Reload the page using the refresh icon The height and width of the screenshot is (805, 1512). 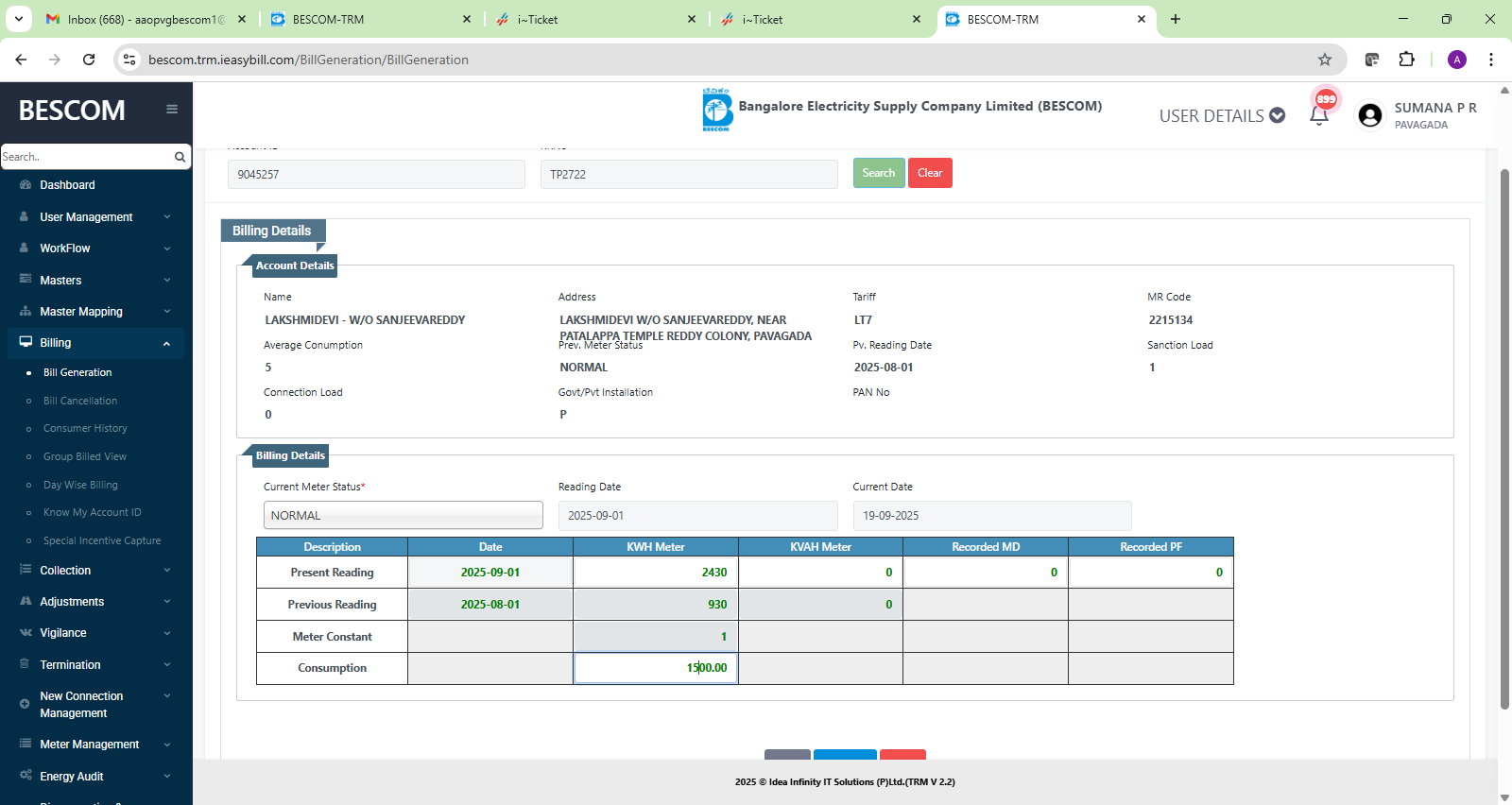click(x=89, y=60)
